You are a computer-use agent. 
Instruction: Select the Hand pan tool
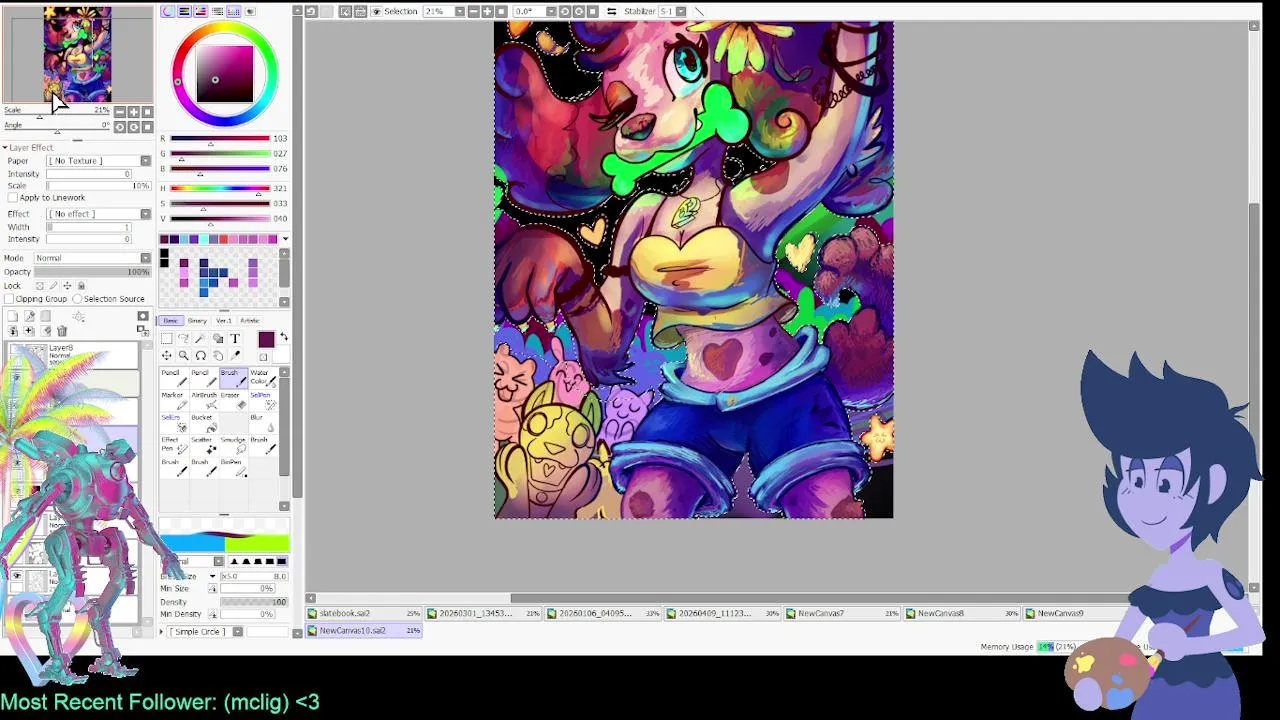pyautogui.click(x=218, y=355)
